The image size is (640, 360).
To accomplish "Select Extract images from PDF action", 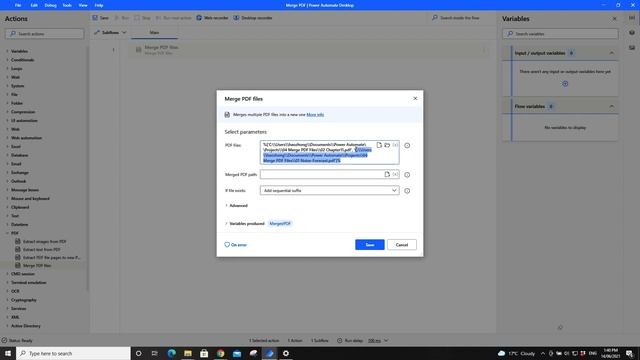I will tap(44, 242).
